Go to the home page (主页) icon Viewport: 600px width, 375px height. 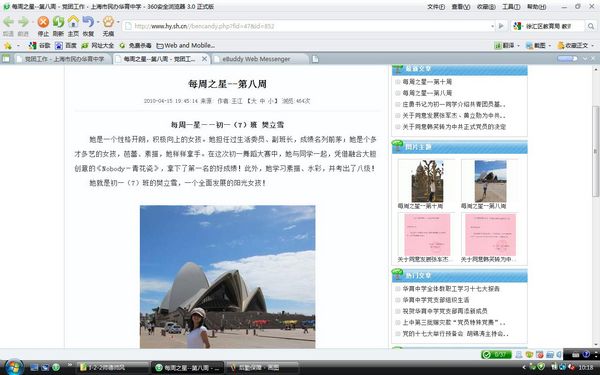[x=73, y=22]
